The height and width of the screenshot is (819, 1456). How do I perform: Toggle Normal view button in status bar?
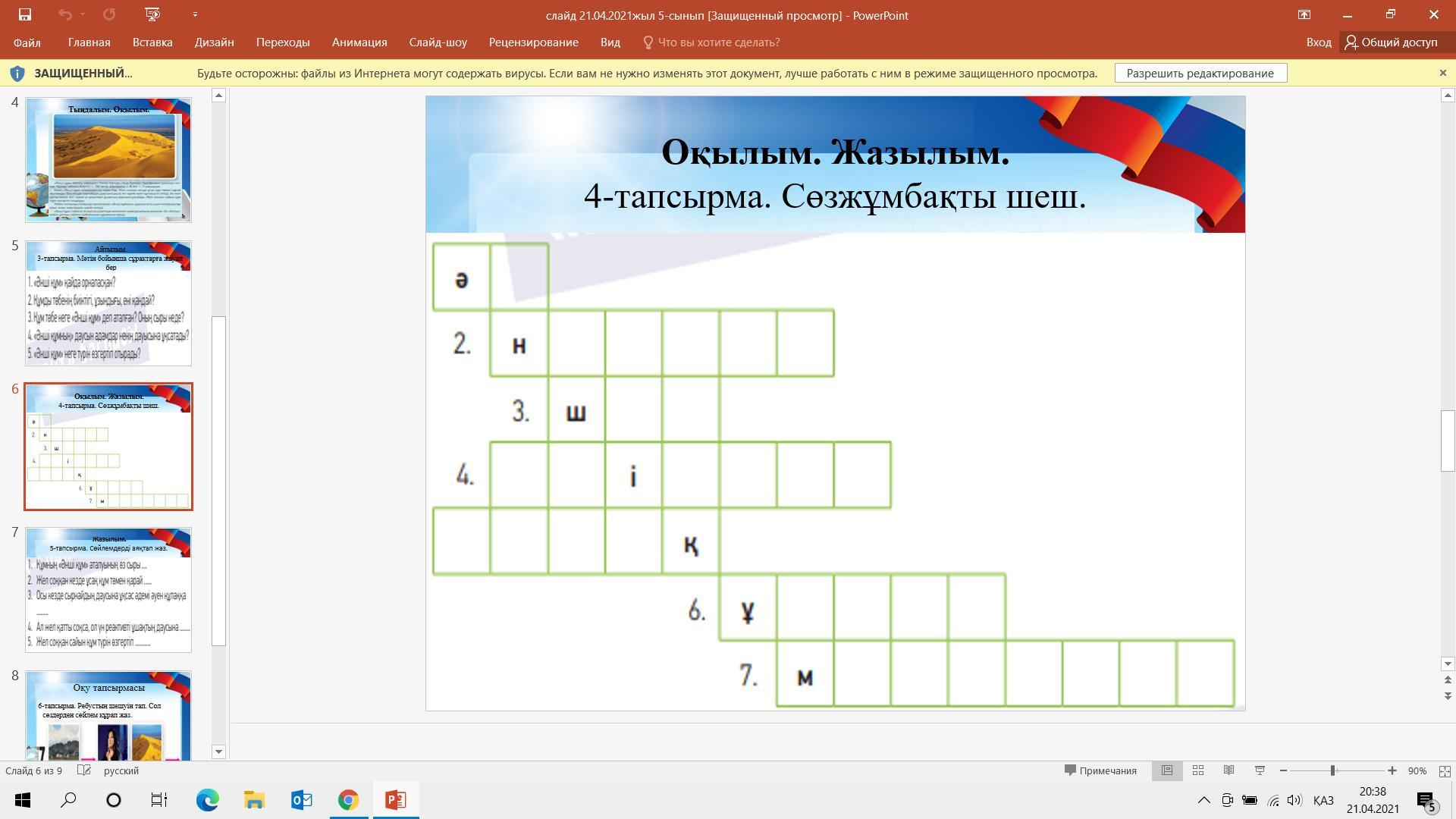1167,770
